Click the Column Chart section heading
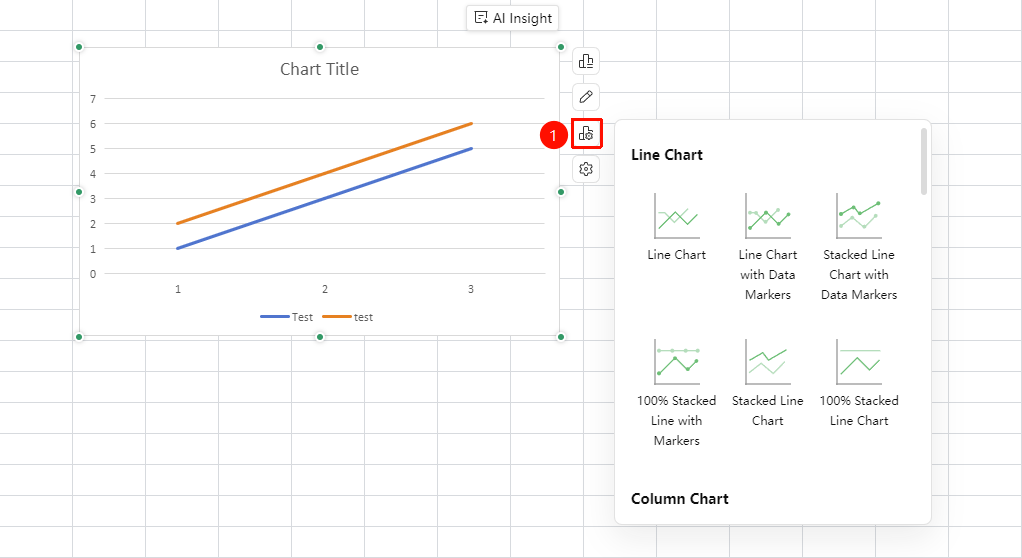 point(680,499)
